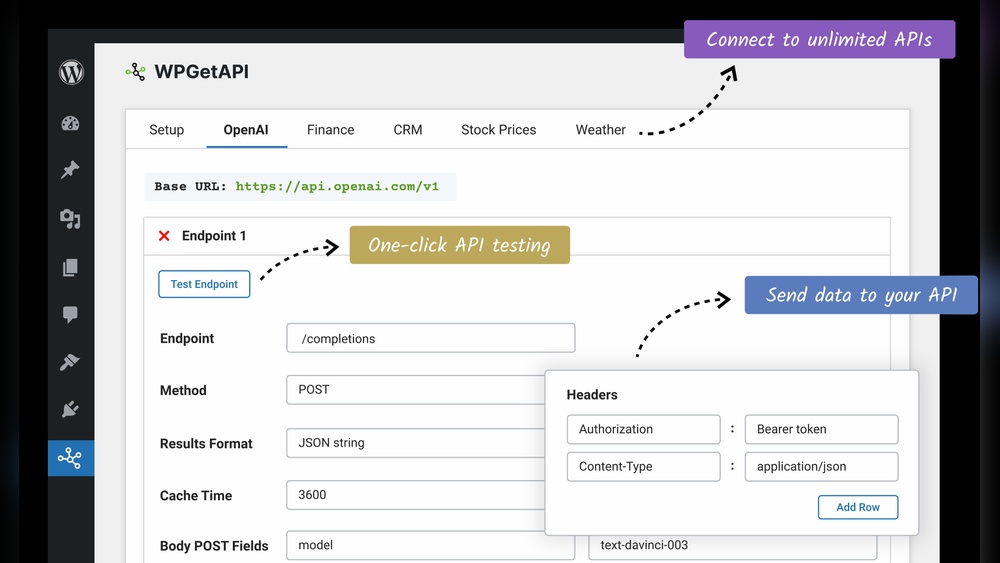This screenshot has width=1000, height=563.
Task: Switch to the Setup tab
Action: pyautogui.click(x=166, y=129)
